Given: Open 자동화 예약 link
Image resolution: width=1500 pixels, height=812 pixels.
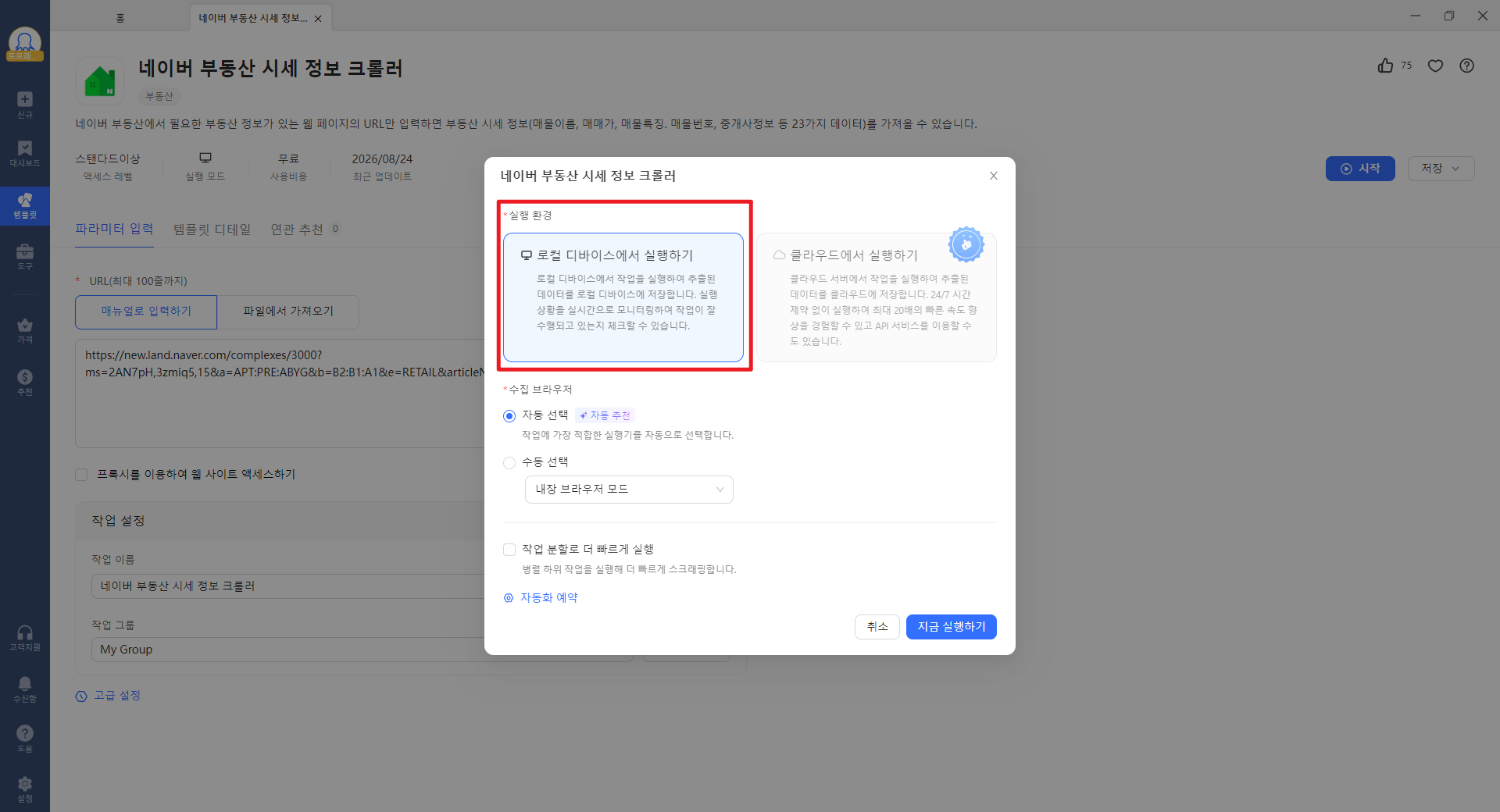Looking at the screenshot, I should point(541,598).
